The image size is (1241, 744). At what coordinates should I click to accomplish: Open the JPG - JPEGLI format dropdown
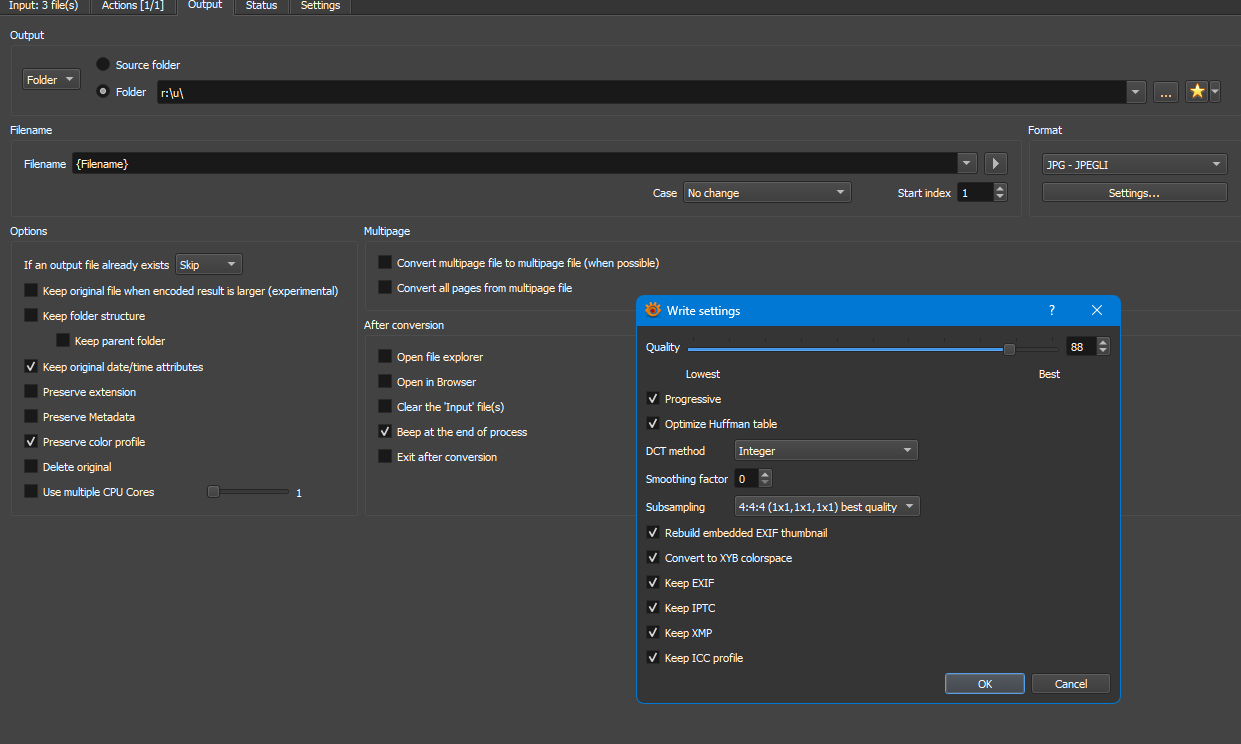point(1134,164)
